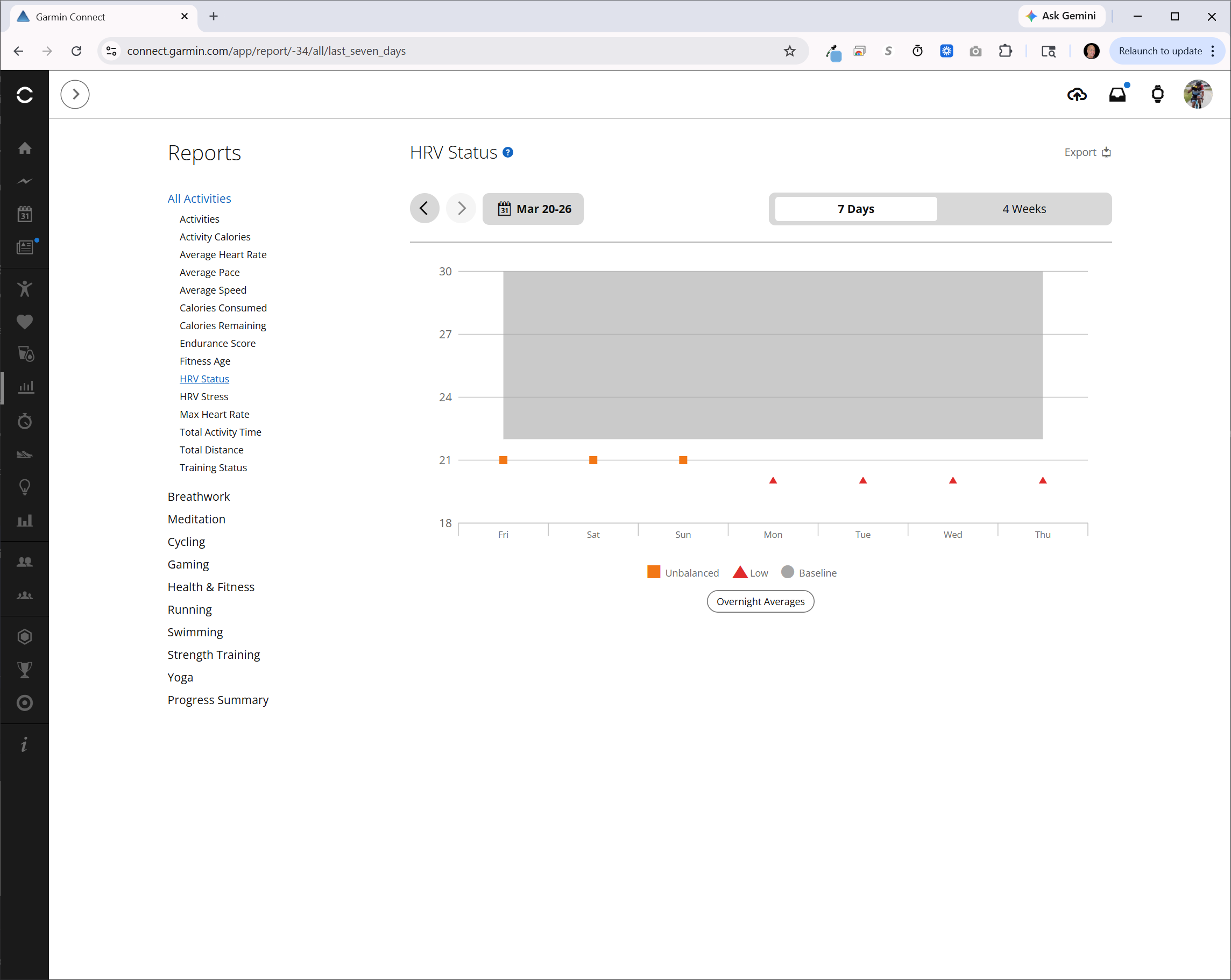Open the Mar 20-26 date picker
Screen dimensions: 1231x980
point(533,209)
